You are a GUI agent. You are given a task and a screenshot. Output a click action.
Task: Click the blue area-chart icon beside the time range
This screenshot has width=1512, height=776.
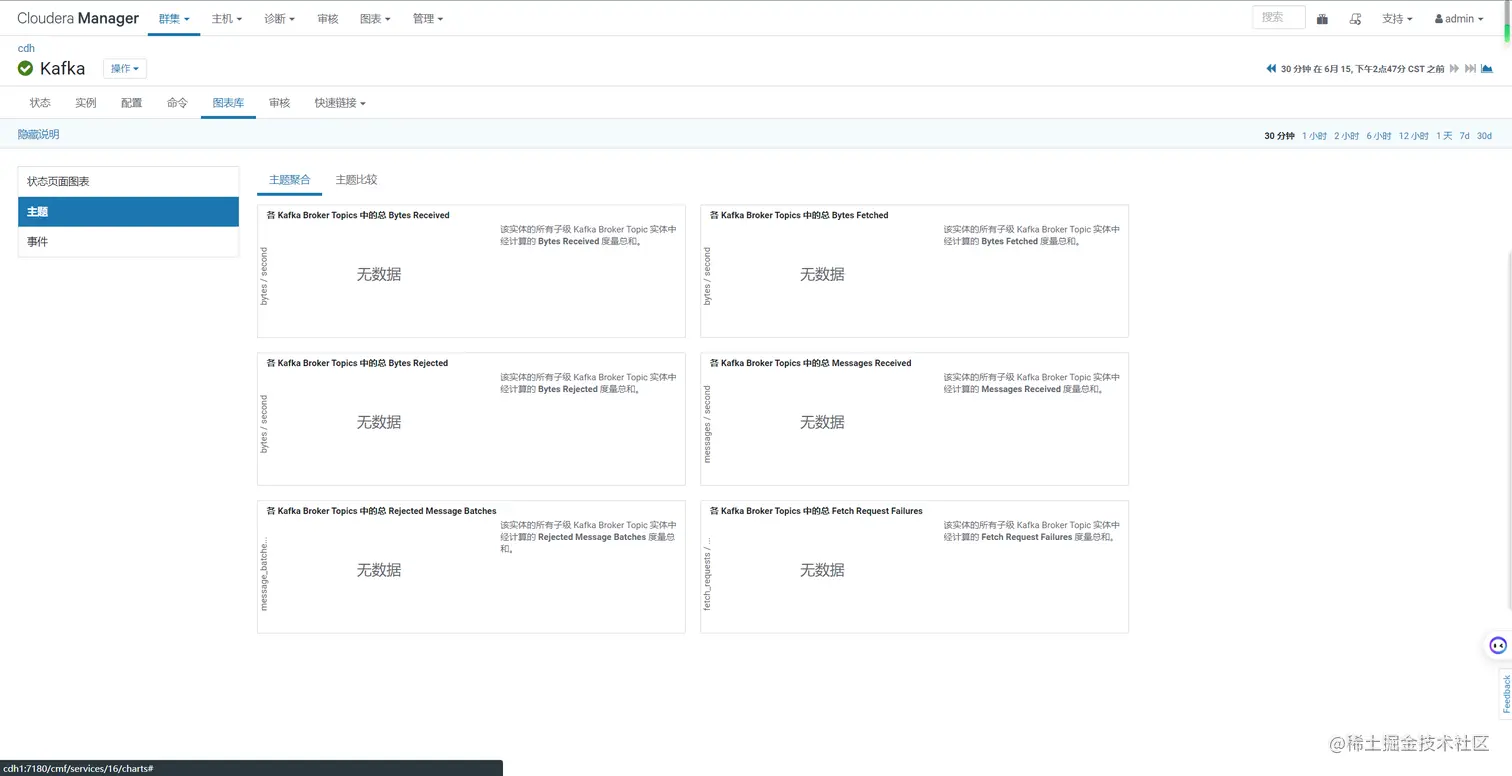[x=1487, y=68]
